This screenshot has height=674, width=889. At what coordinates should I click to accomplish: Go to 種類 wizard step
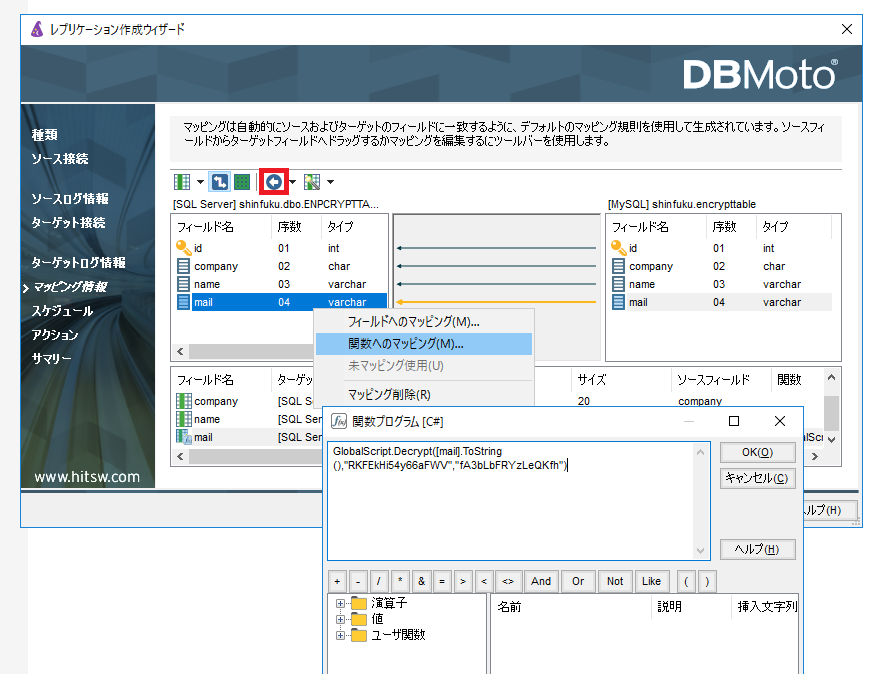coord(44,135)
